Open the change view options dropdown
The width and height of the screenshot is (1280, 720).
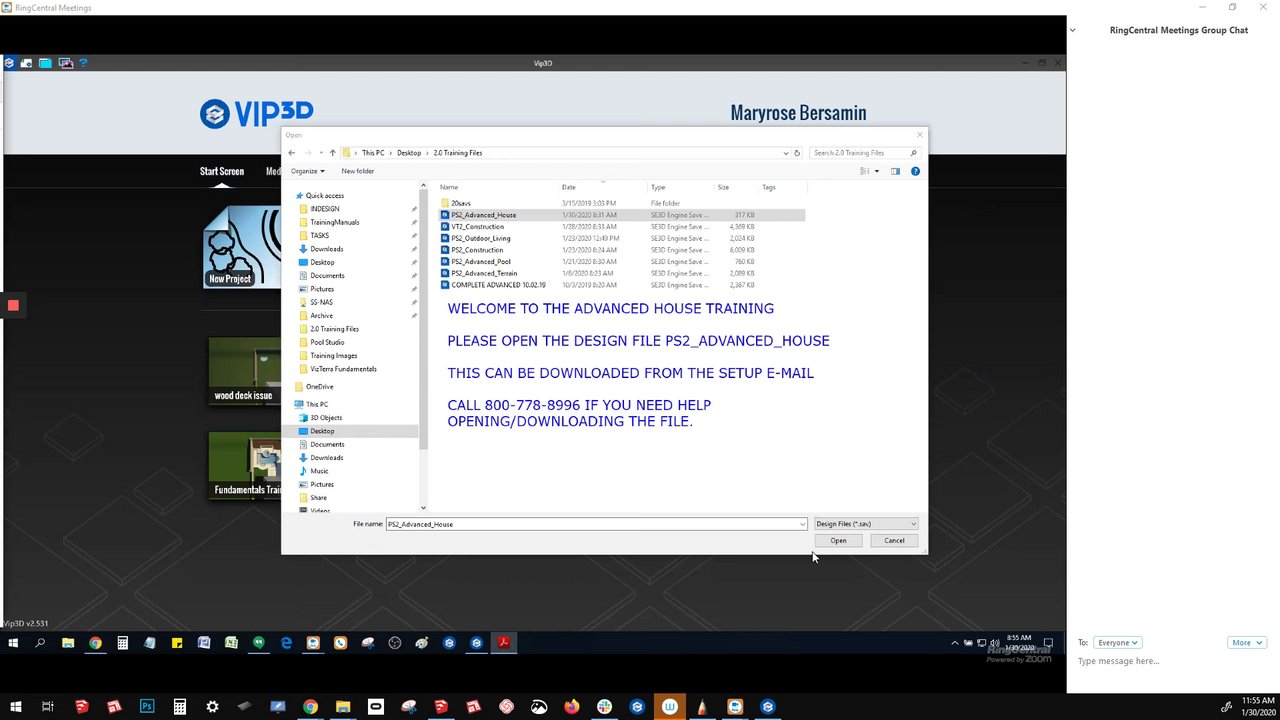tap(877, 171)
